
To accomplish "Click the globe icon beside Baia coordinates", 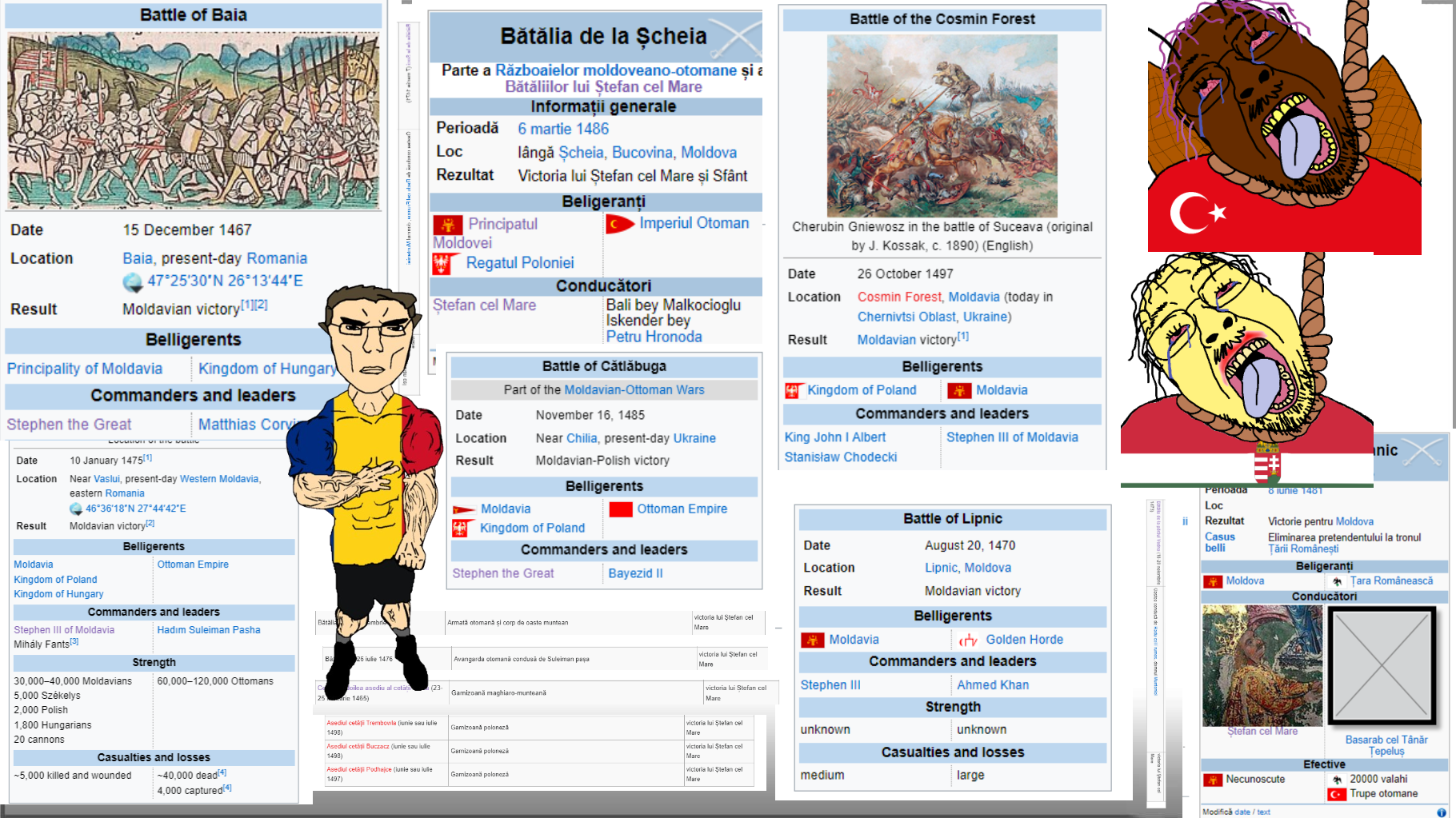I will coord(132,281).
